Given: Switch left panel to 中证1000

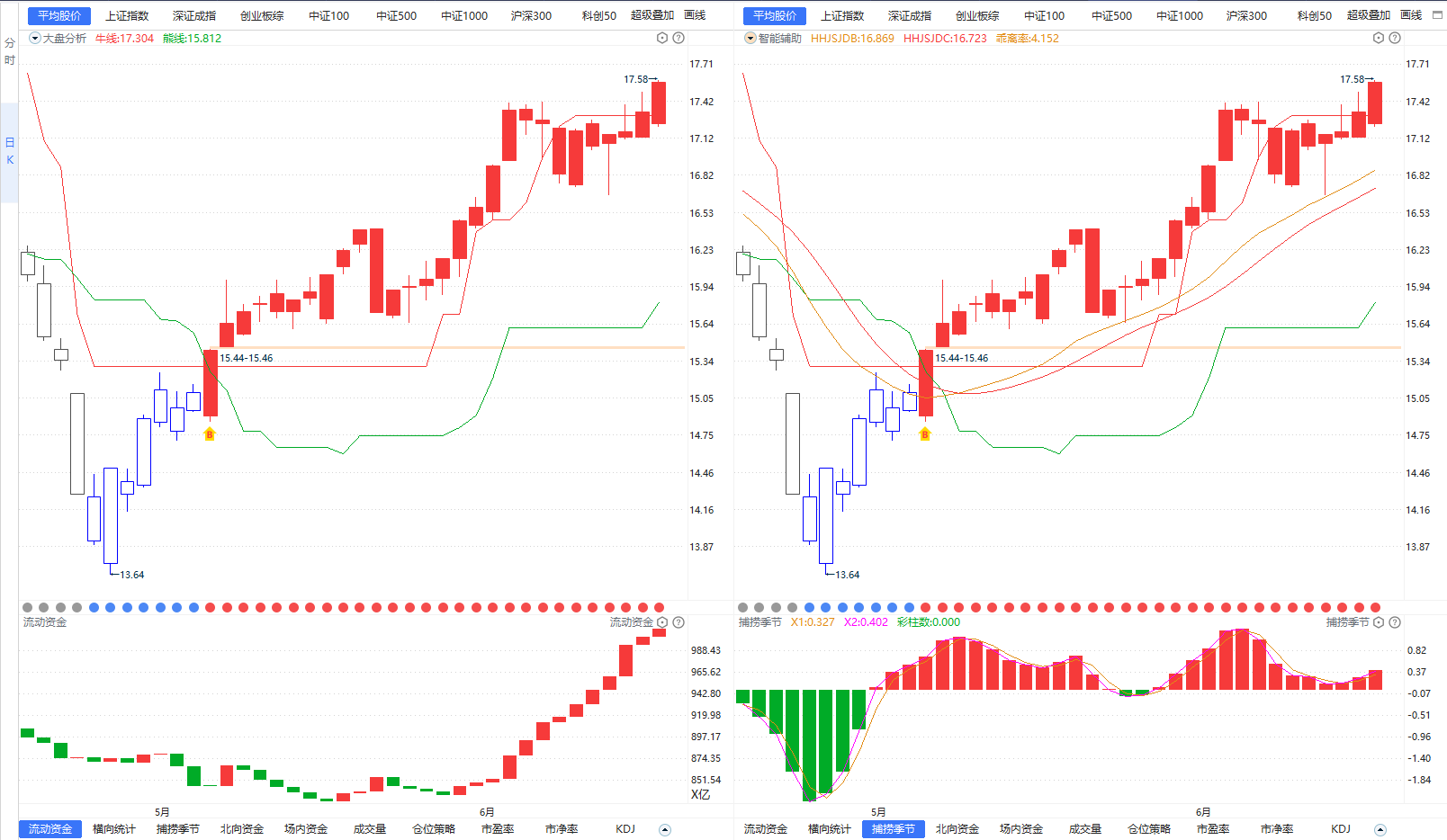Looking at the screenshot, I should click(x=464, y=16).
